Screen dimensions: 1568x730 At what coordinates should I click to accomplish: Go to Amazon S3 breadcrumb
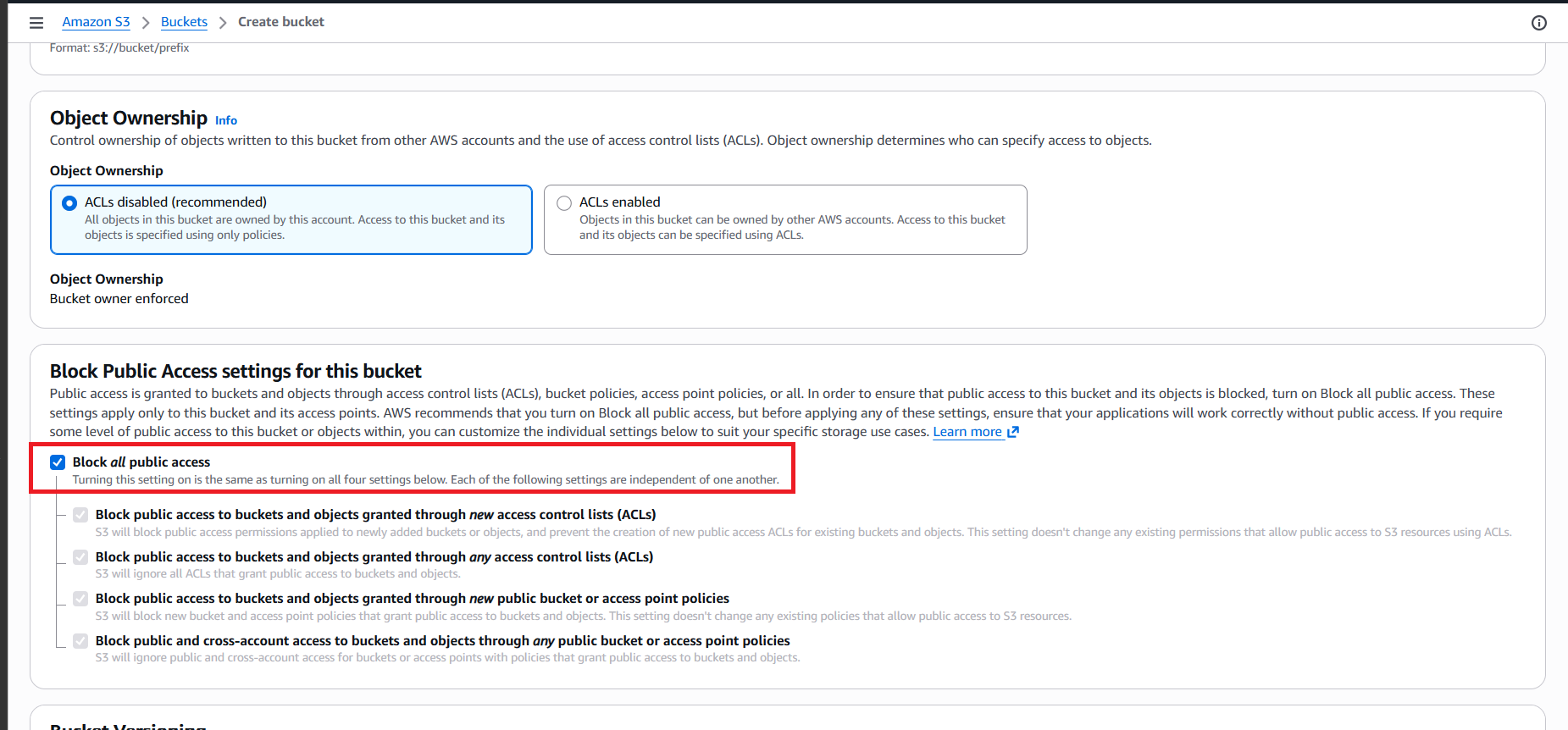coord(96,22)
